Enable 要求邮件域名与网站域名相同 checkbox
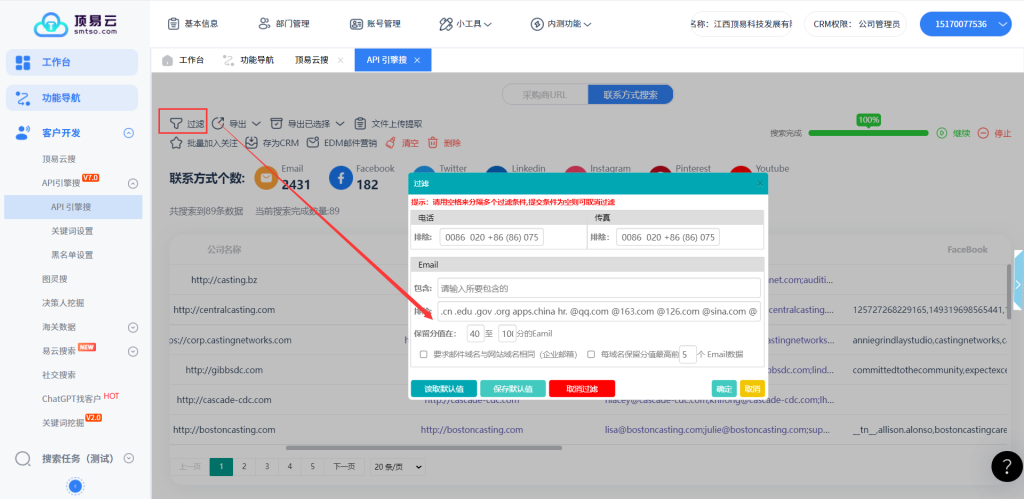Image resolution: width=1024 pixels, height=499 pixels. coord(424,354)
